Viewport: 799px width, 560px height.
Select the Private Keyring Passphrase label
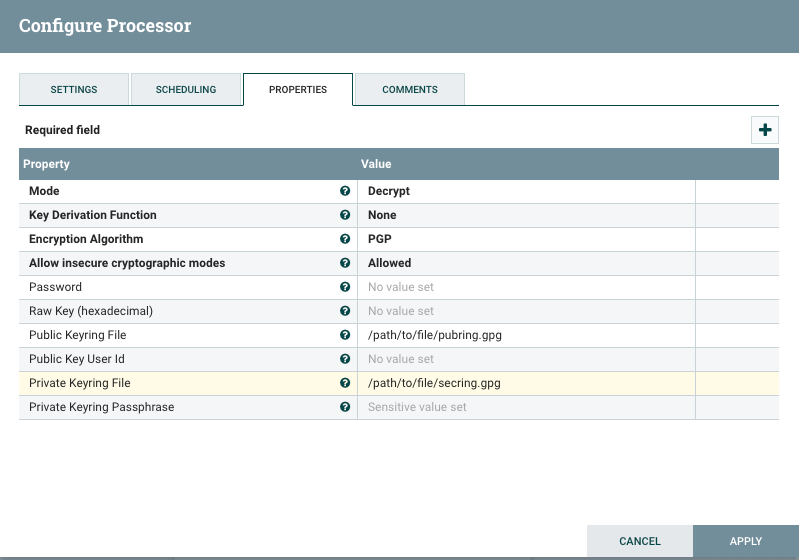click(101, 407)
